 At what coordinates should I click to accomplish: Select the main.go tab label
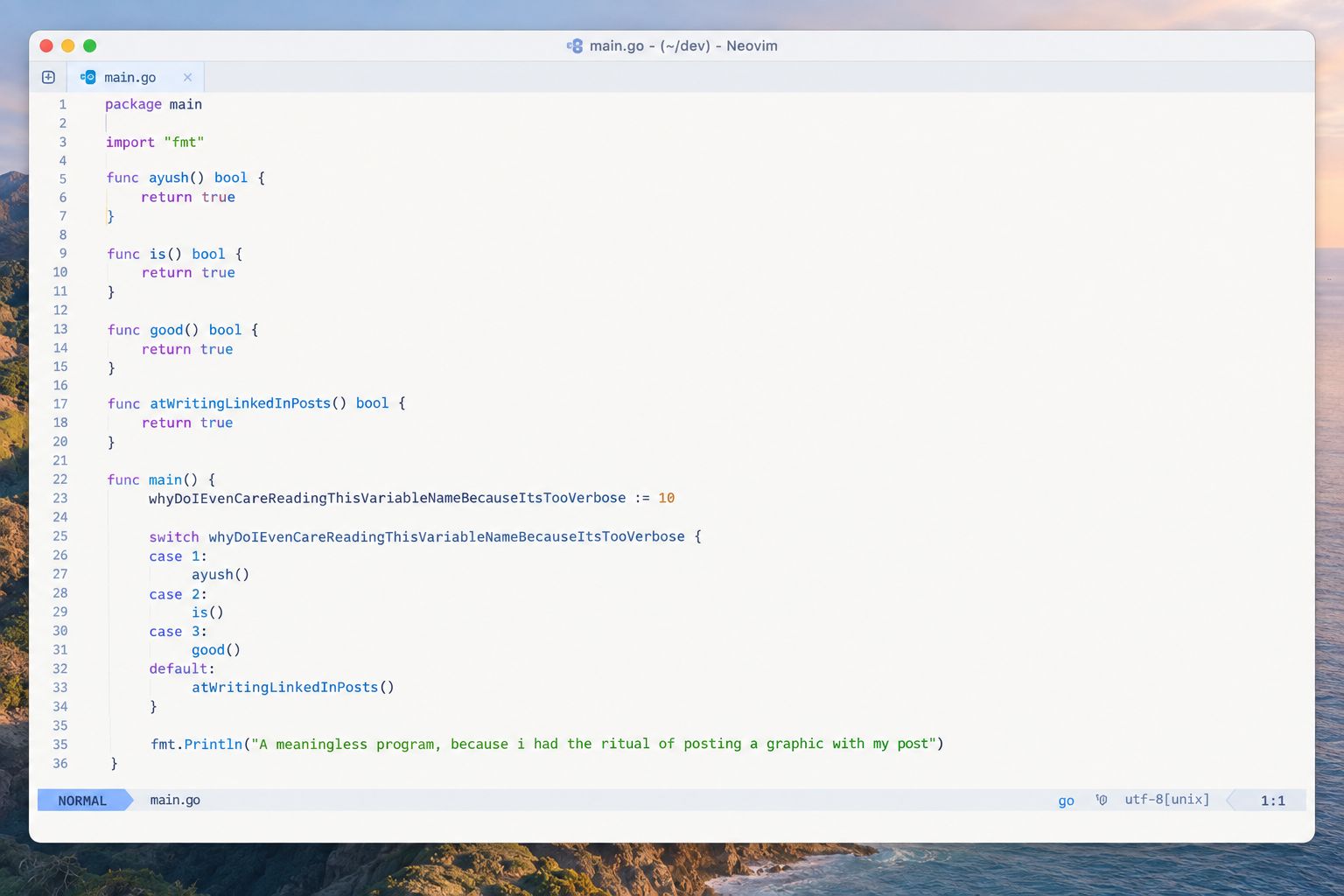point(129,77)
